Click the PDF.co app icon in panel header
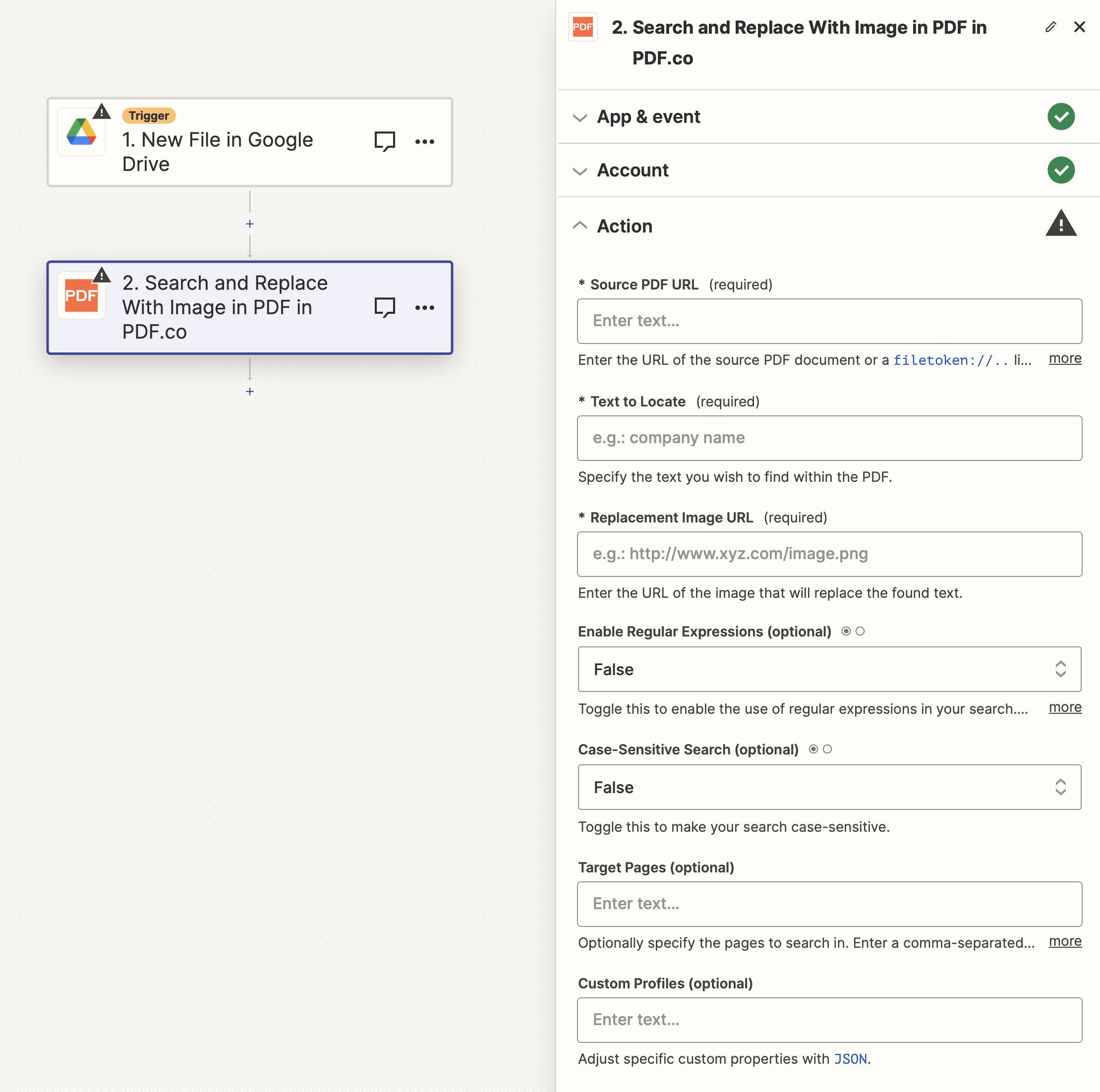 [582, 26]
